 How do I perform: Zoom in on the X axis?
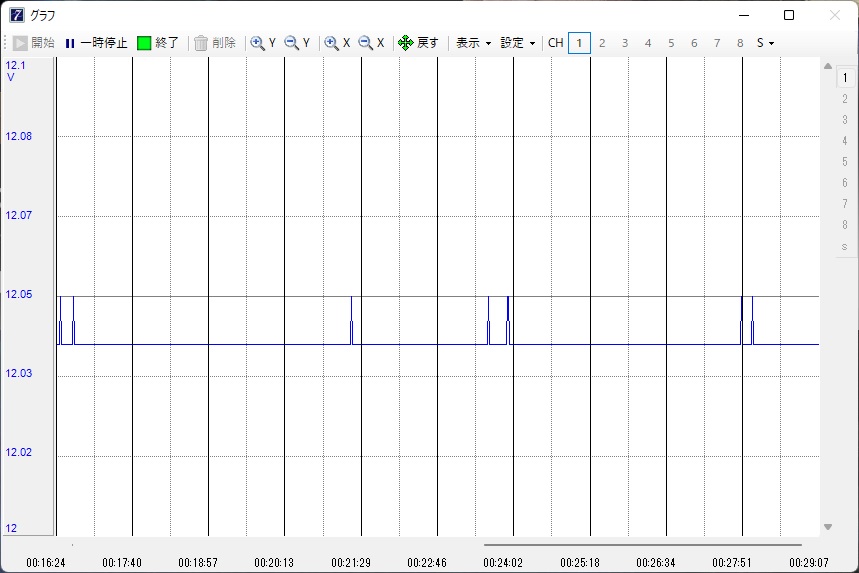point(338,43)
